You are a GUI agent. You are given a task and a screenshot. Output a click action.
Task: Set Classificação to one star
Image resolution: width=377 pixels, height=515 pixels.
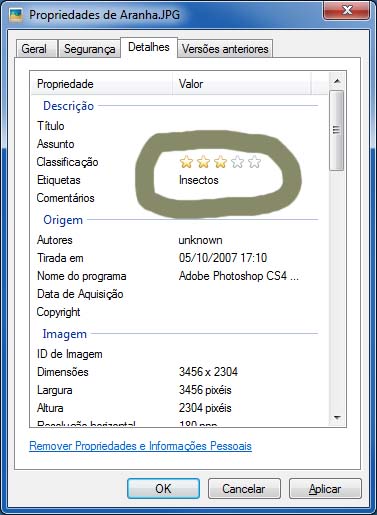(186, 162)
